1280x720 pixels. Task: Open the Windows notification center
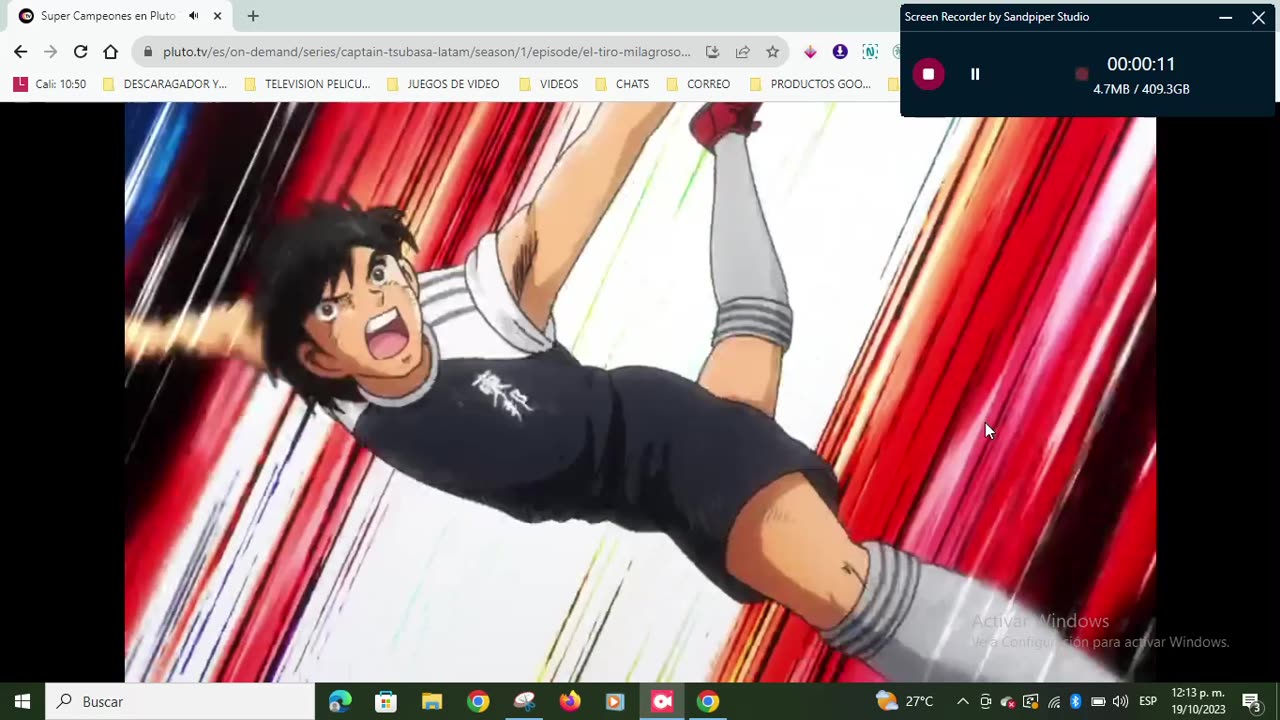click(x=1251, y=702)
